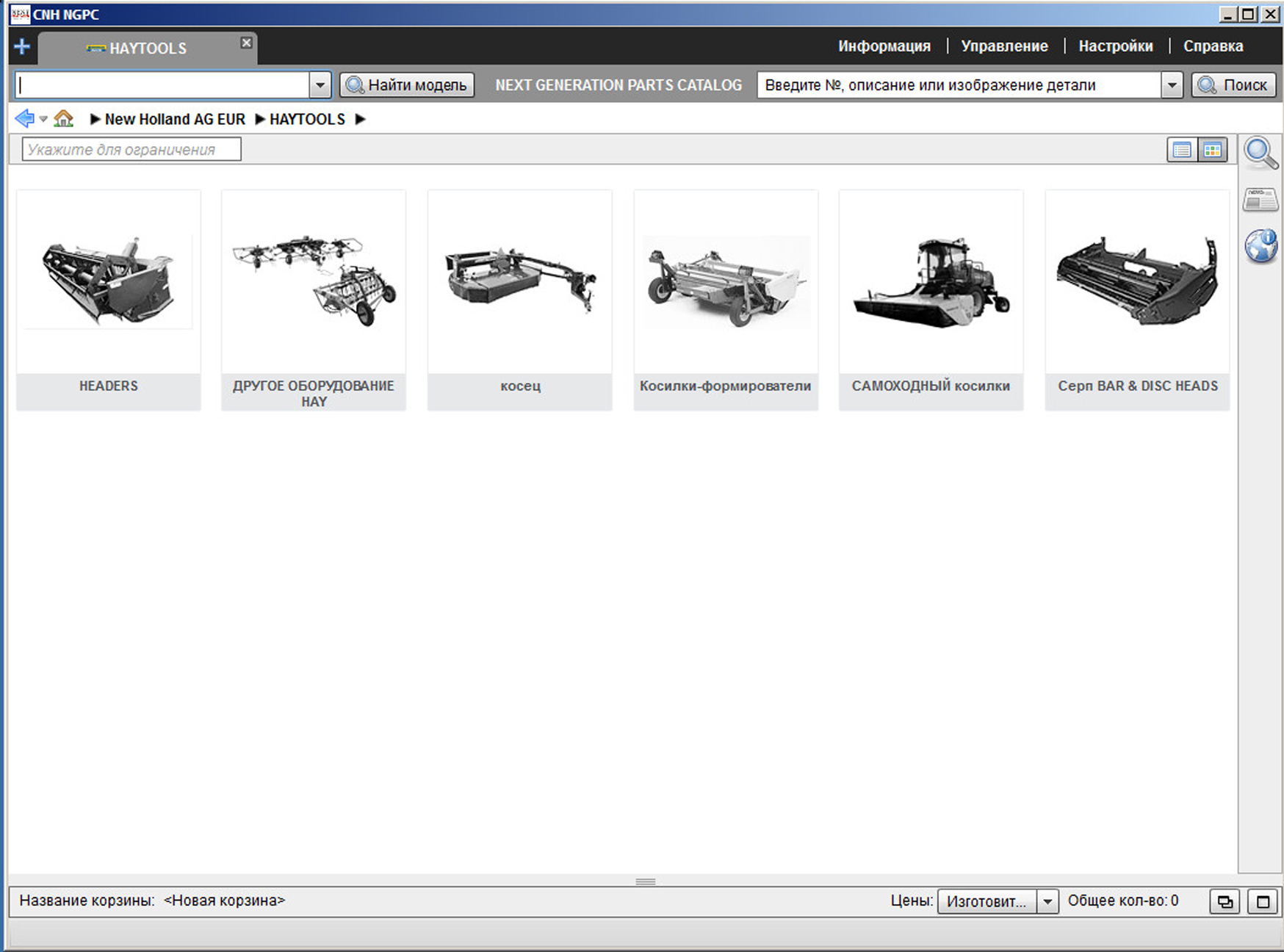Go to the home icon in breadcrumb
1284x952 pixels.
point(64,118)
